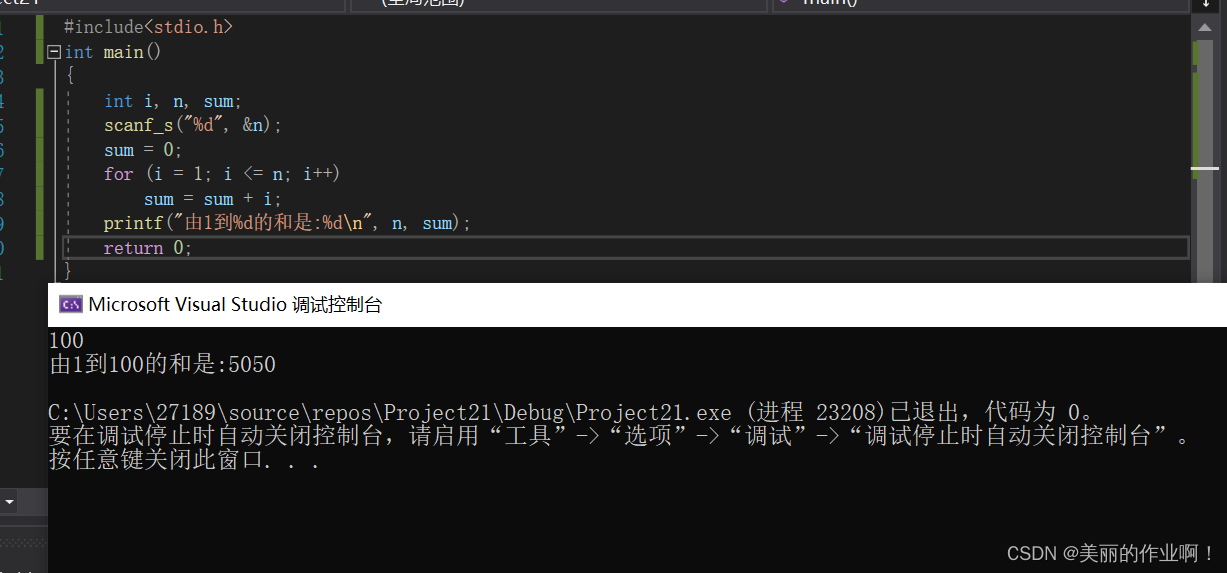
Task: Click the input value 100 in console
Action: click(66, 341)
